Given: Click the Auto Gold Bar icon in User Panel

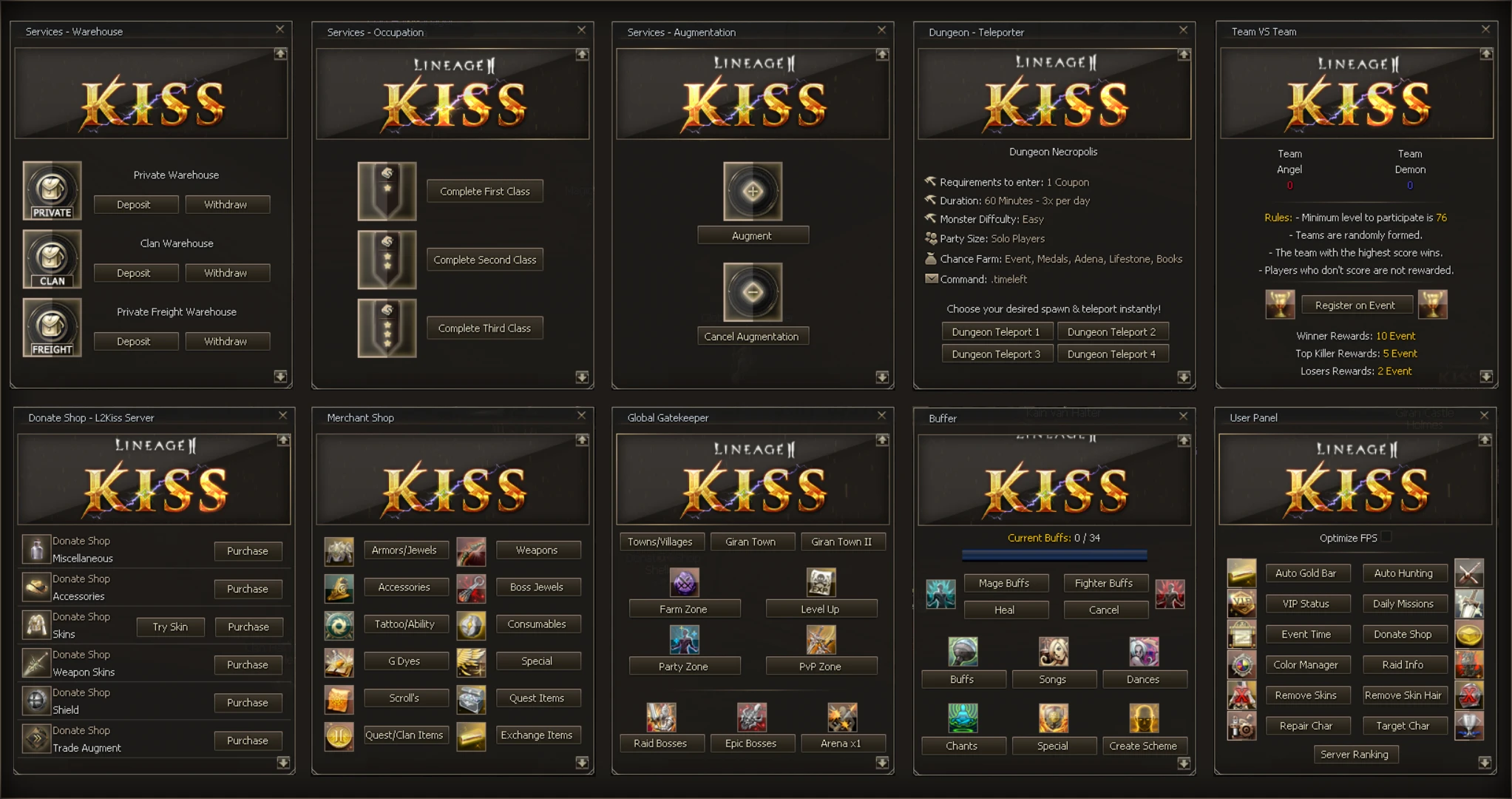Looking at the screenshot, I should [1241, 573].
